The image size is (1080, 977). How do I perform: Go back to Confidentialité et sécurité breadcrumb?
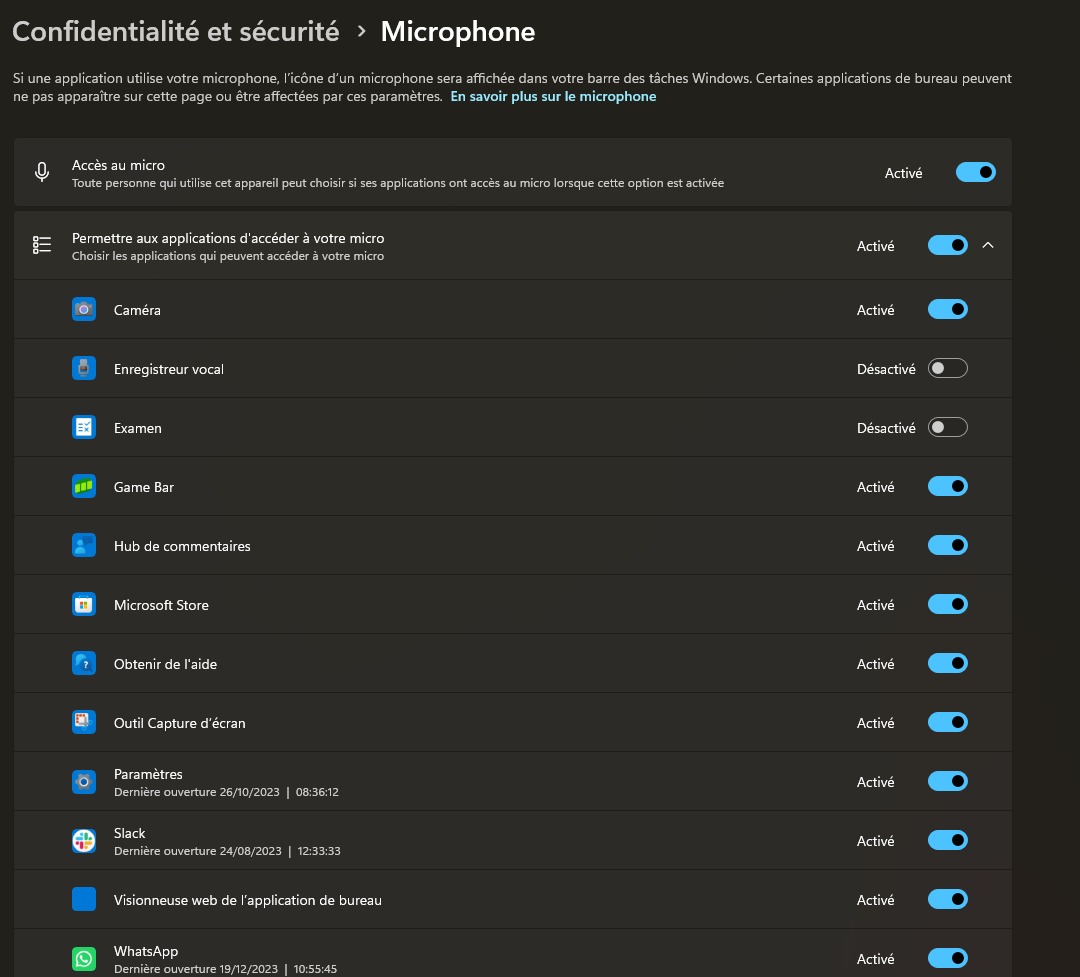(x=176, y=32)
